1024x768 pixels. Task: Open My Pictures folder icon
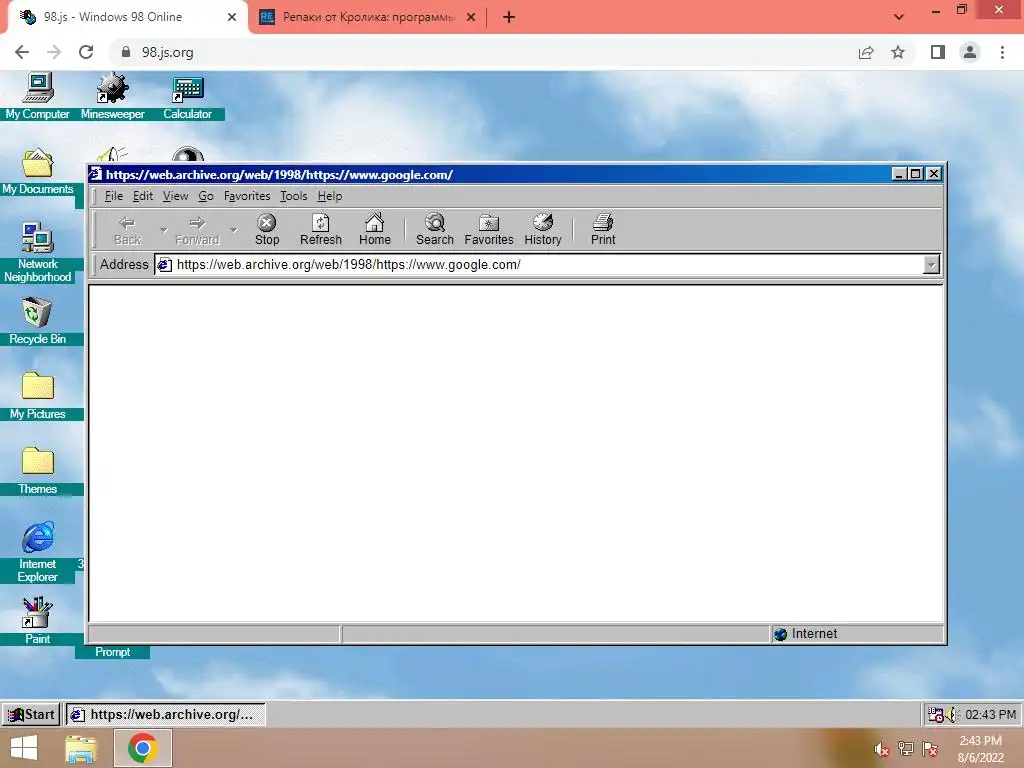(37, 396)
